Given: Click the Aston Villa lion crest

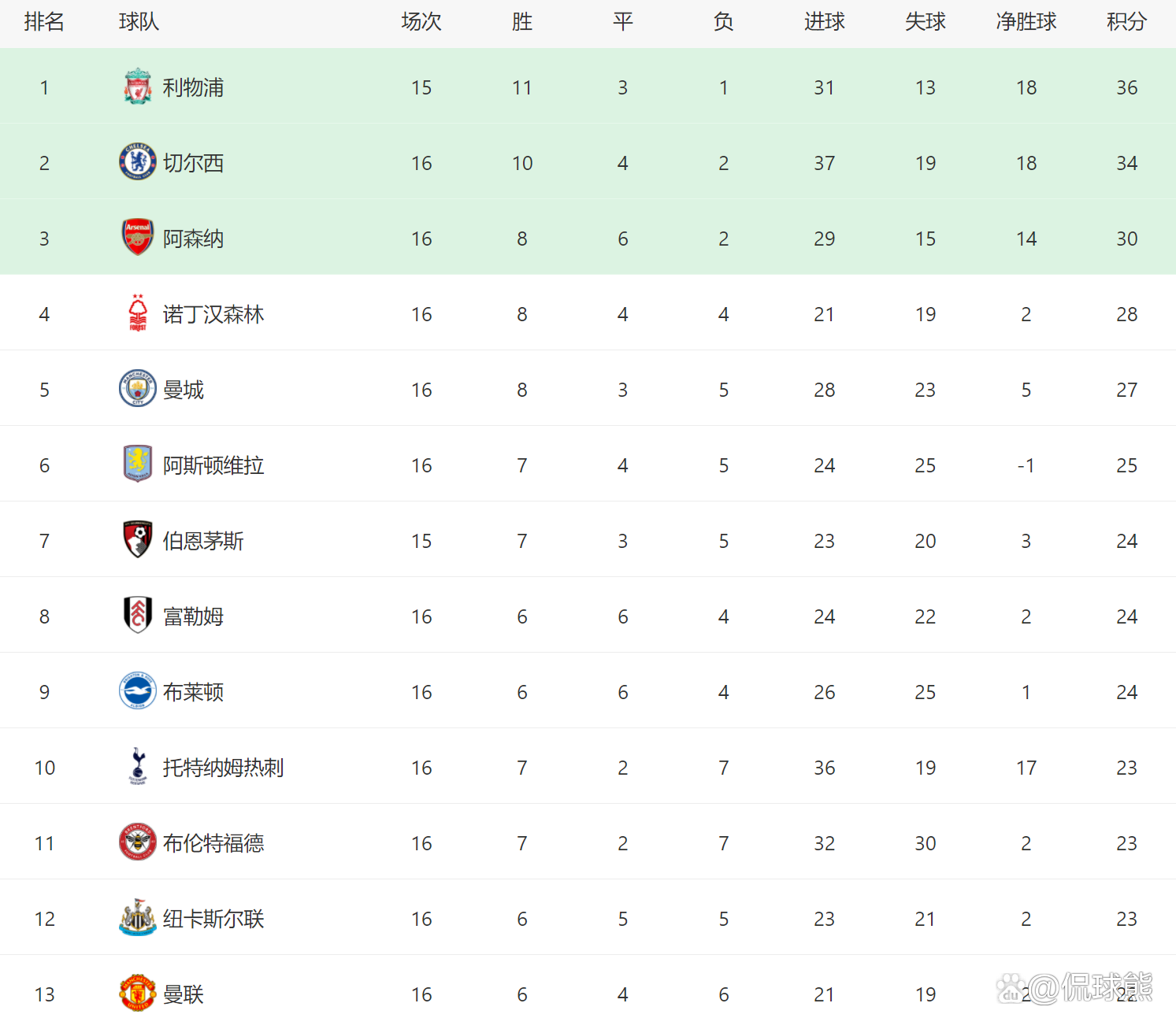Looking at the screenshot, I should pos(138,465).
